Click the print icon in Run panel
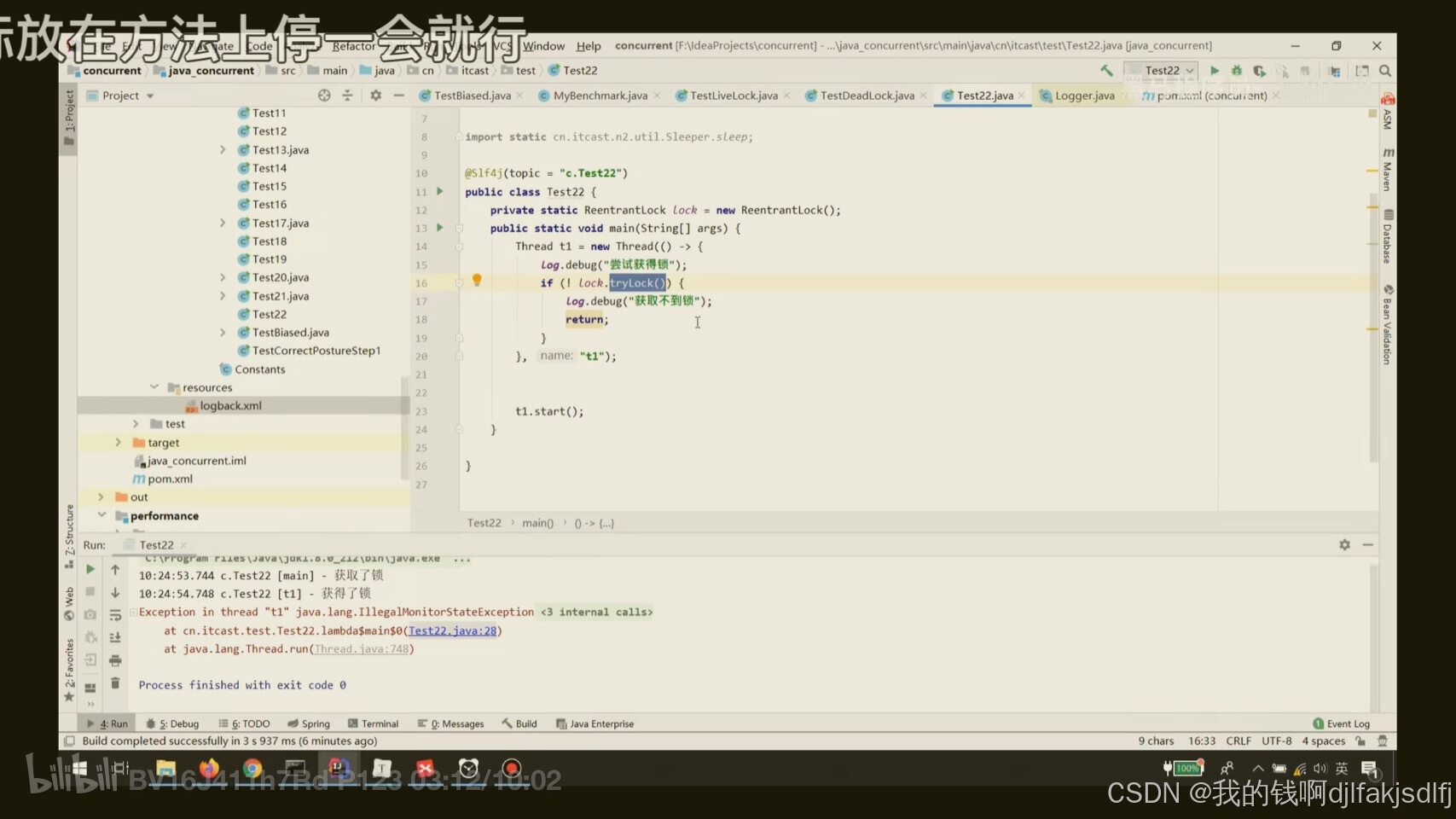 point(115,660)
